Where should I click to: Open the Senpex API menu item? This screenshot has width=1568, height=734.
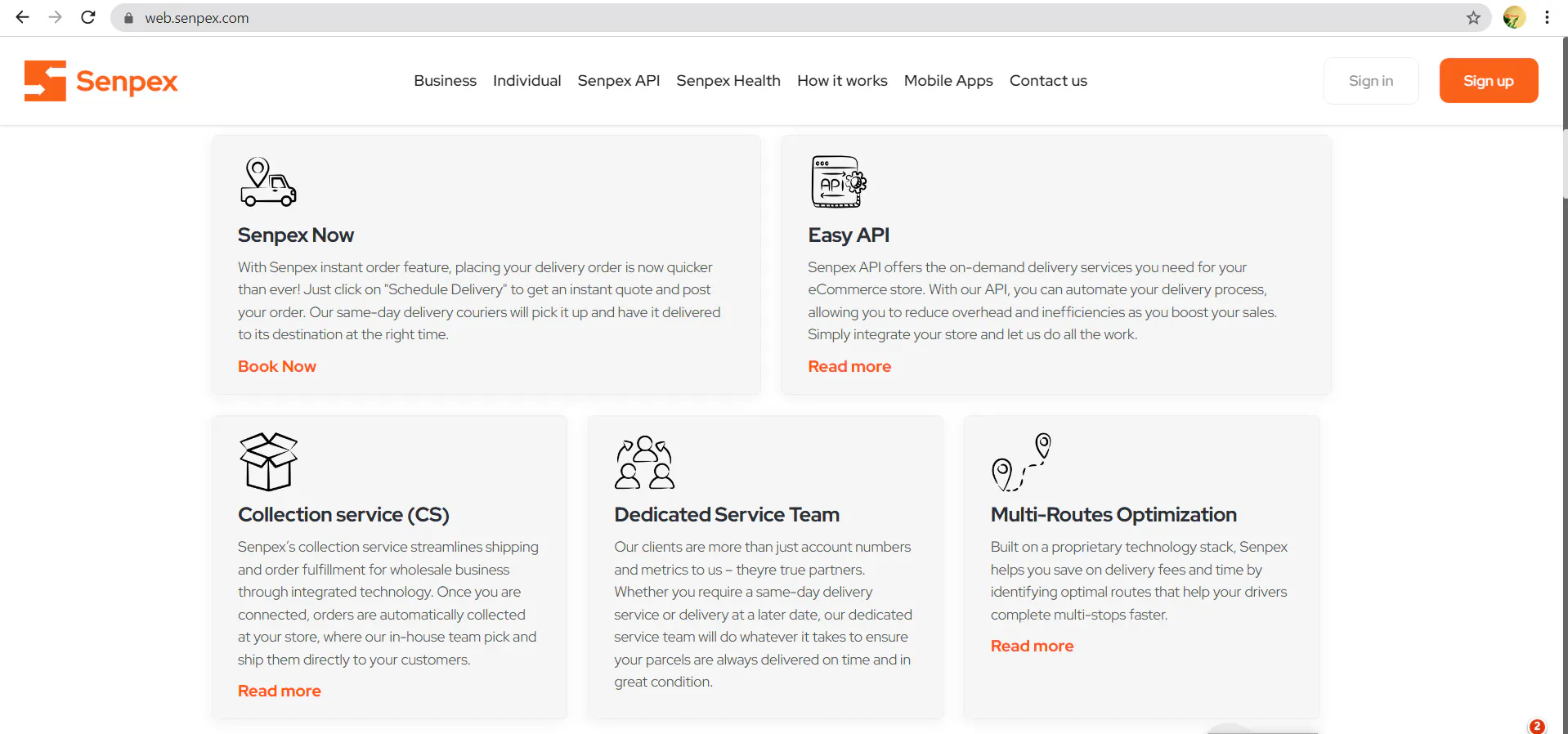pyautogui.click(x=618, y=81)
